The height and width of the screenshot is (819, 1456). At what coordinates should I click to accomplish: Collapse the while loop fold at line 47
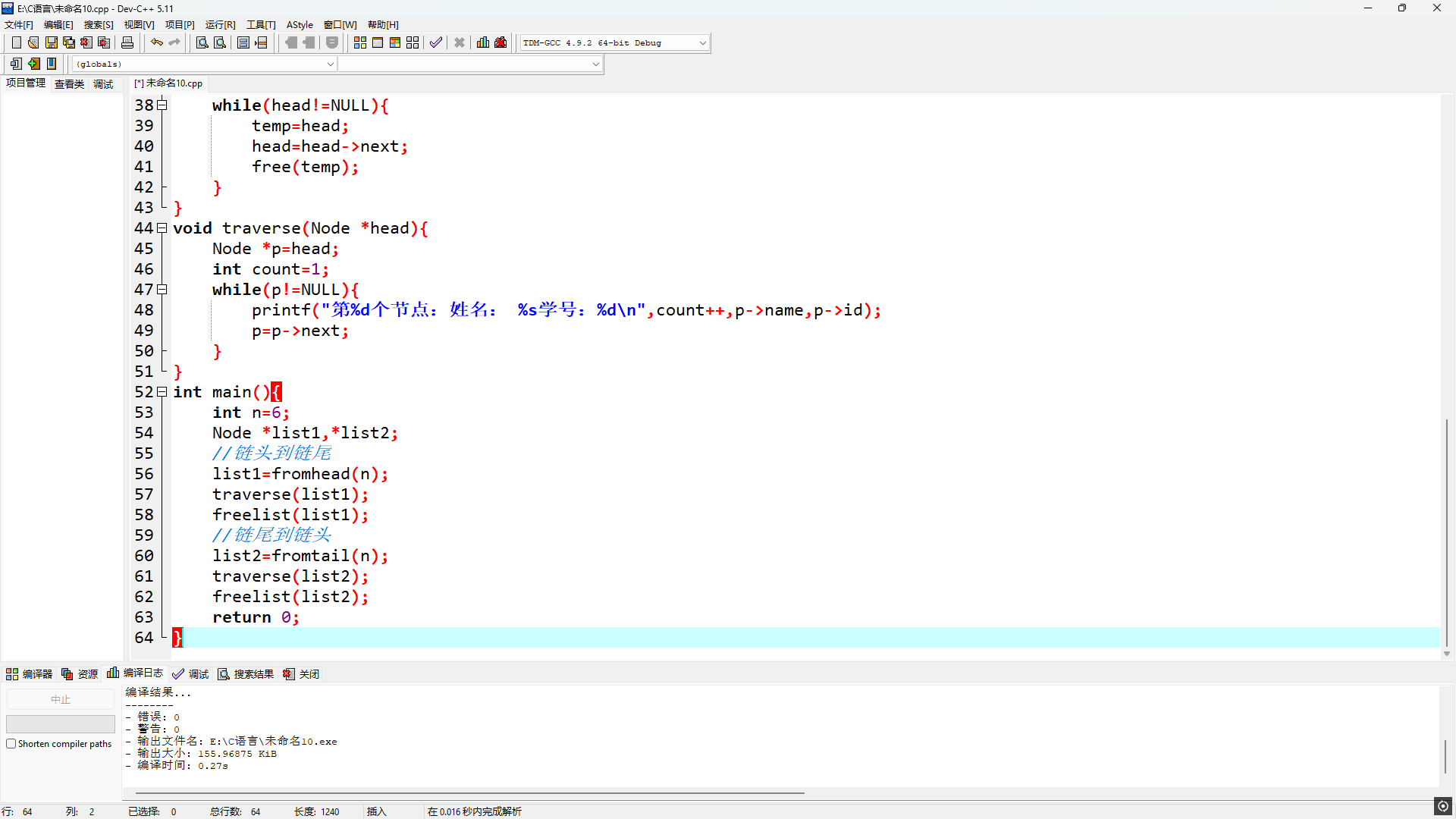click(x=162, y=290)
